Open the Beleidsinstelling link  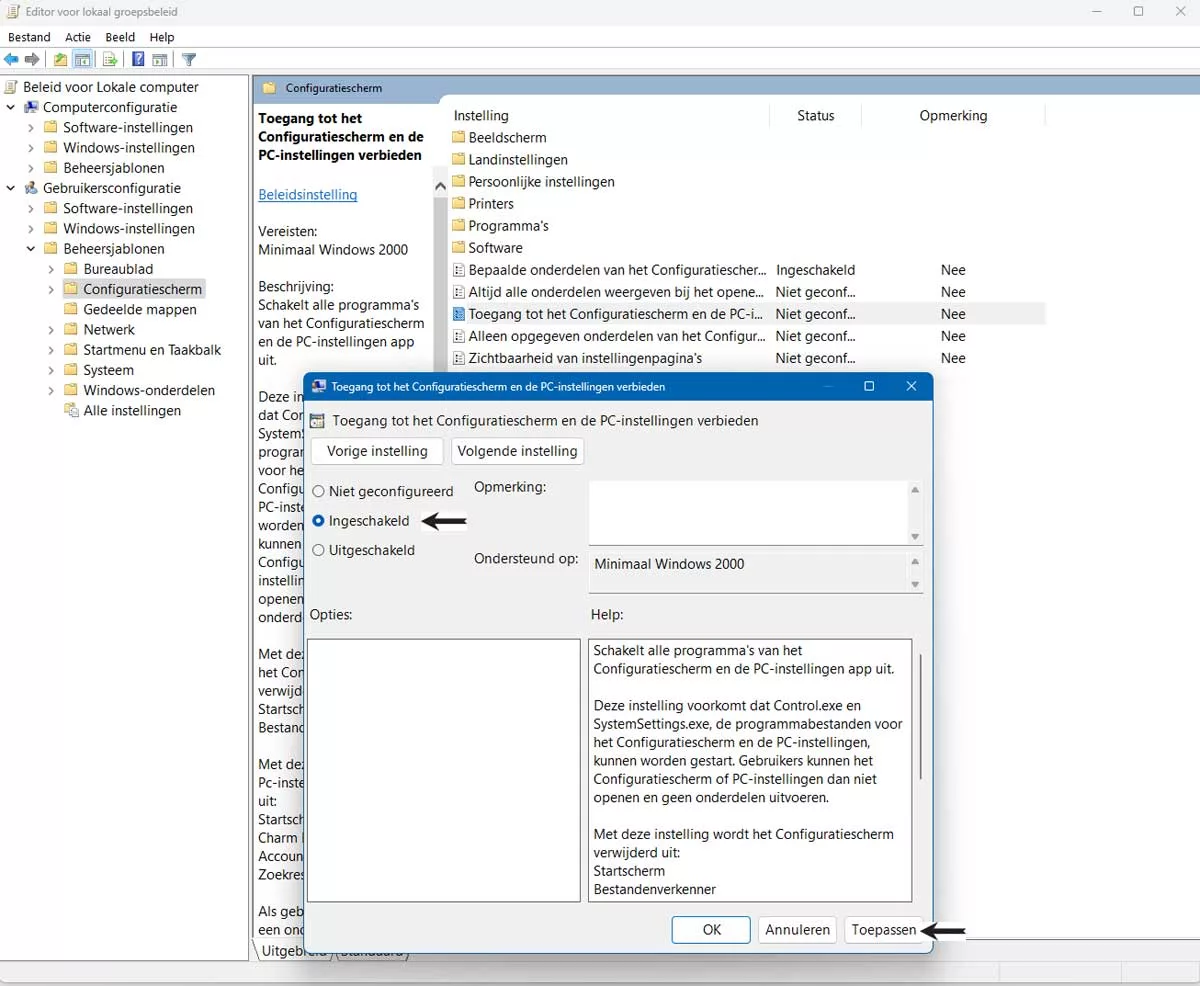pos(307,195)
